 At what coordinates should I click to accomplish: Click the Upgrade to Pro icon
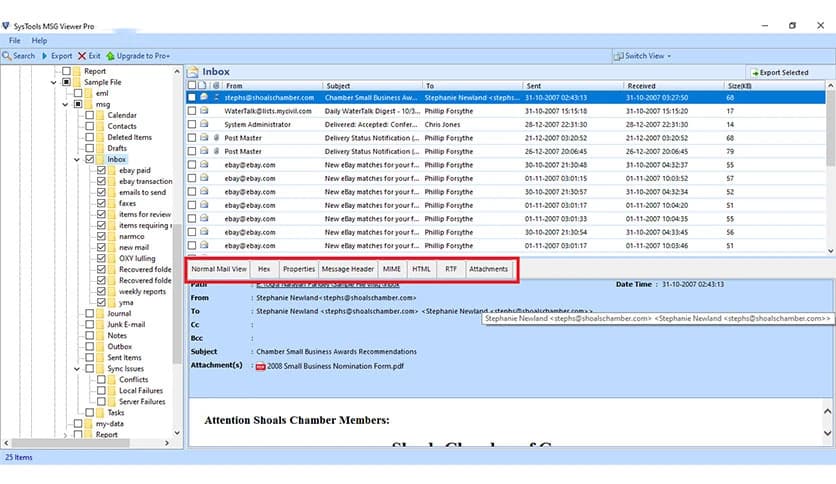pos(110,55)
